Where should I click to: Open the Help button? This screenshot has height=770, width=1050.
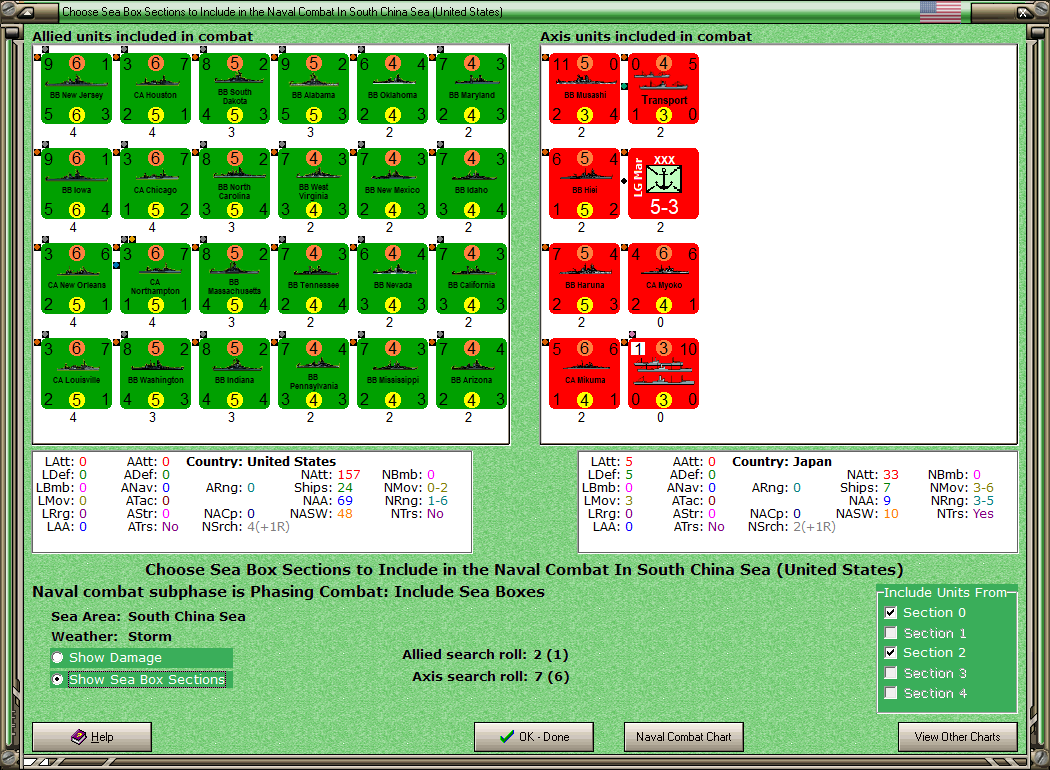(92, 737)
